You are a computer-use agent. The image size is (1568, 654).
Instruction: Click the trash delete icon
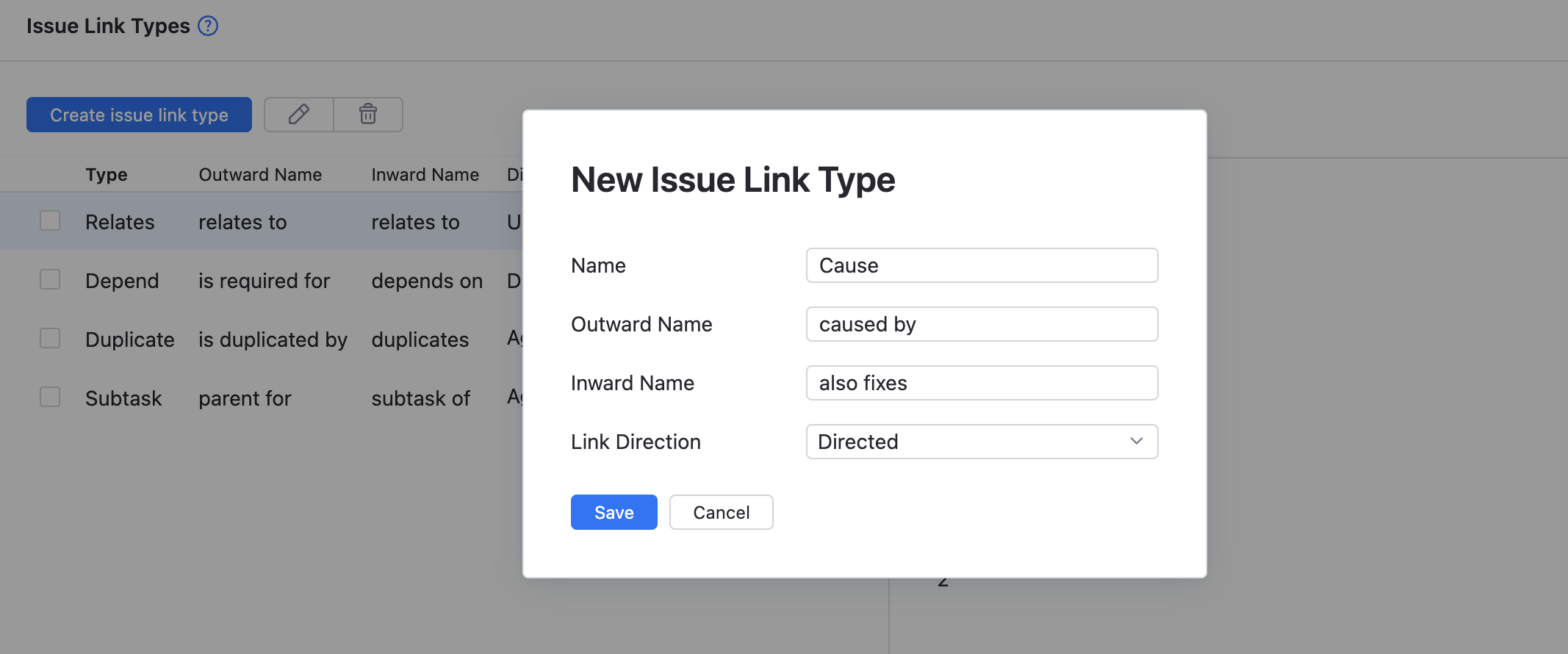click(x=368, y=115)
